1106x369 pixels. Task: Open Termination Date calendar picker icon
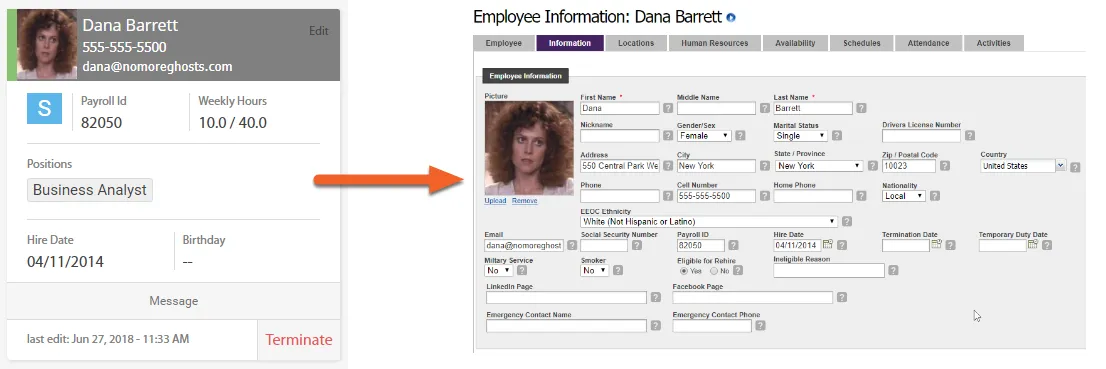[937, 245]
